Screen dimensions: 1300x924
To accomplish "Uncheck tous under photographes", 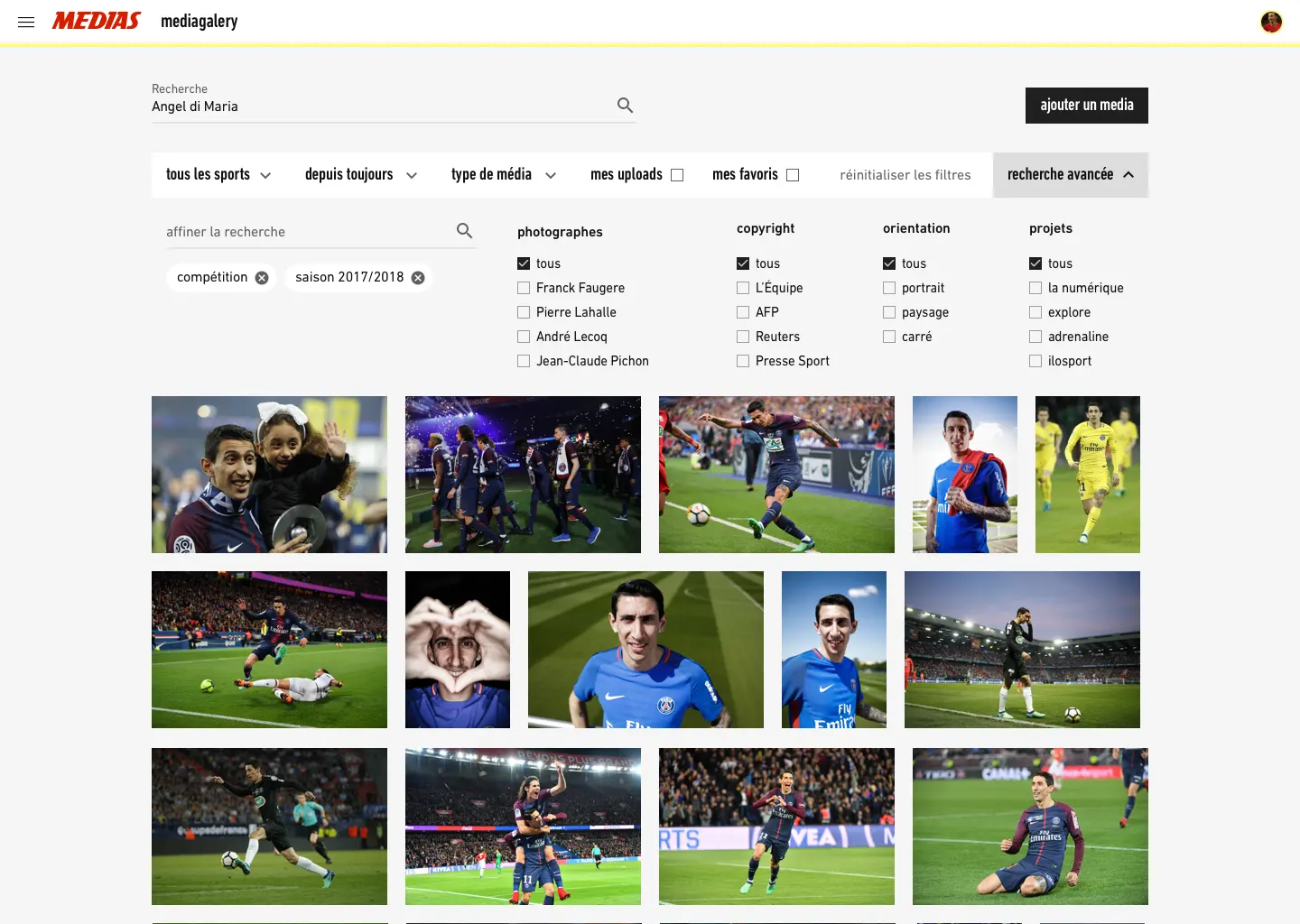I will point(524,263).
